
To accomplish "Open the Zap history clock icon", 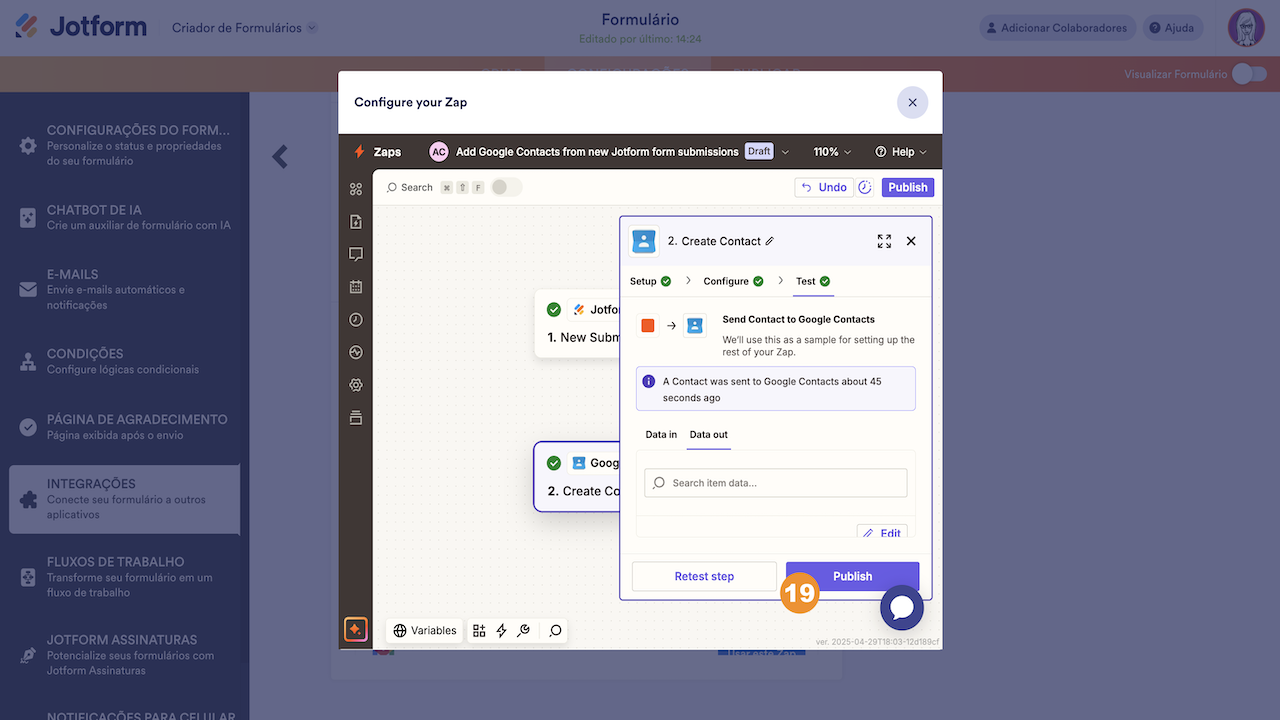I will pyautogui.click(x=355, y=320).
